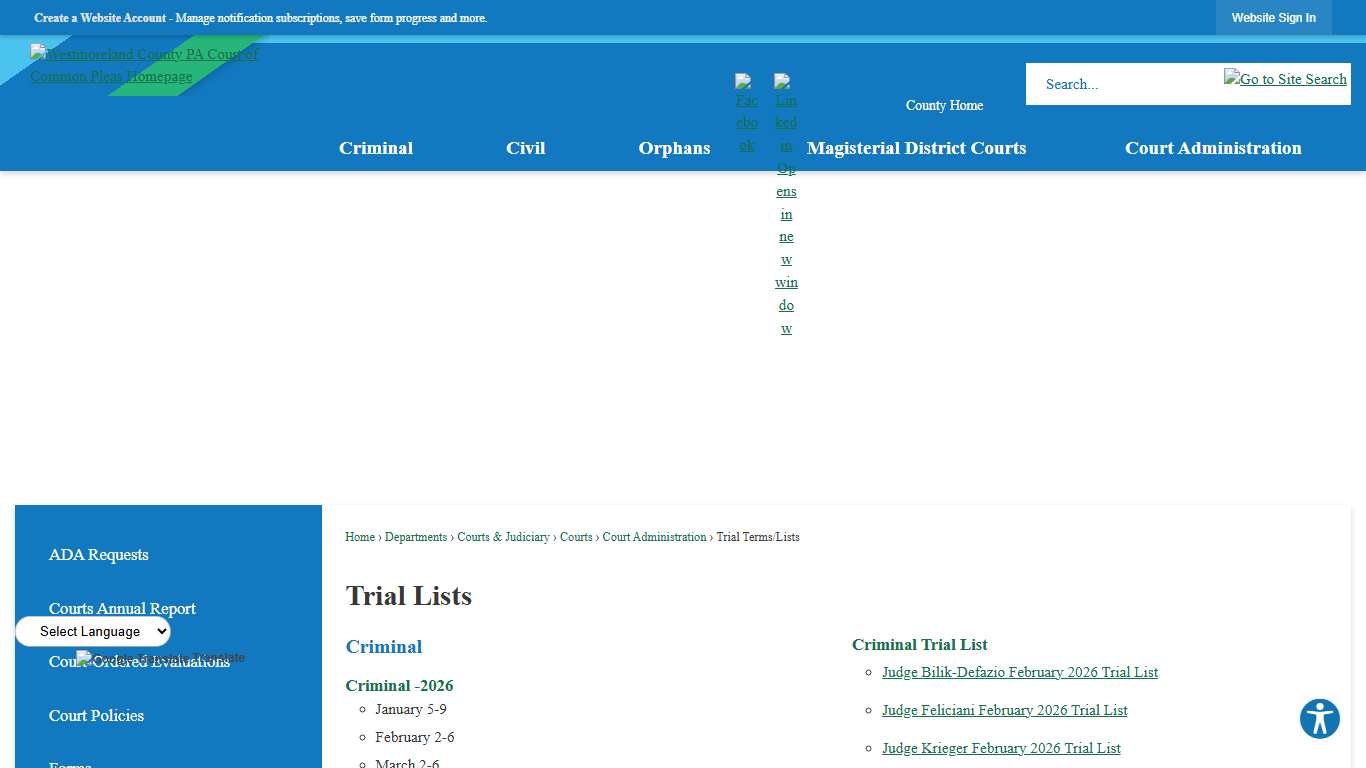
Task: Select Website Sign In
Action: click(x=1273, y=17)
